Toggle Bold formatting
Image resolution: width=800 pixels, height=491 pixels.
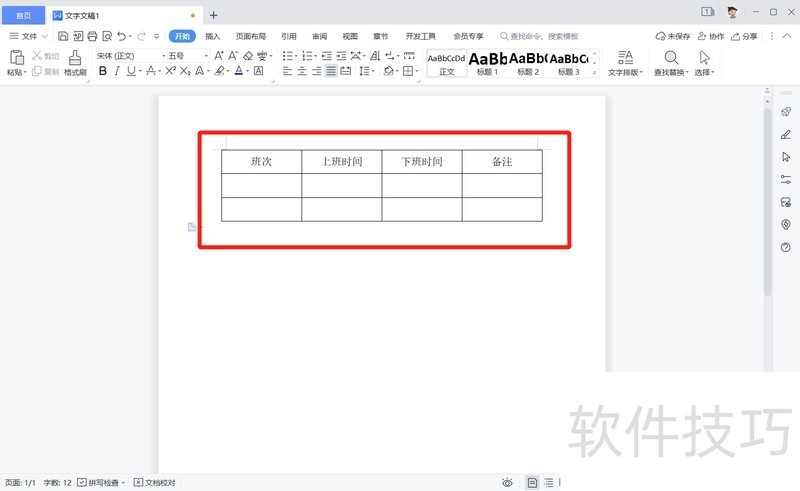coord(103,71)
